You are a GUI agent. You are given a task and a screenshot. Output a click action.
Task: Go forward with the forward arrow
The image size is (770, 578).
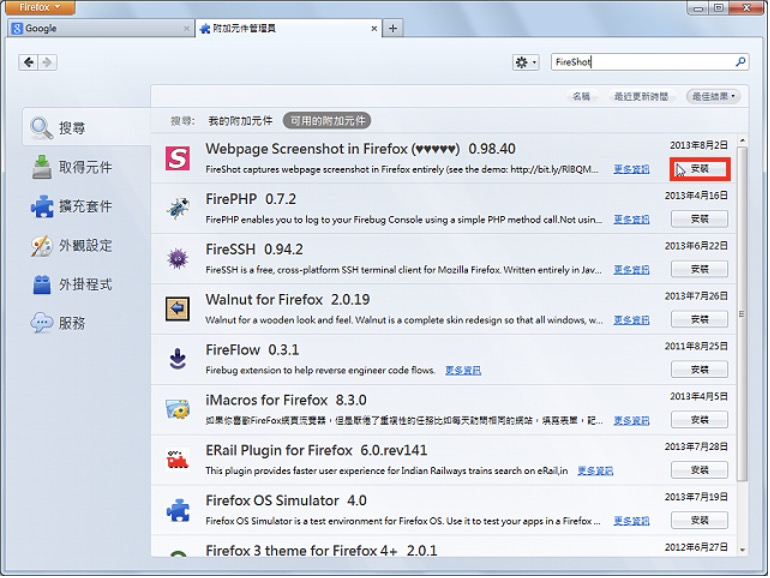[48, 62]
